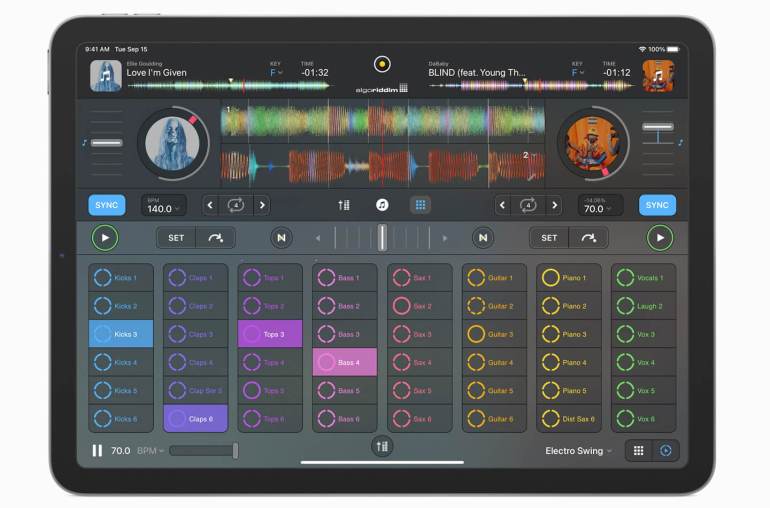Viewport: 770px width, 508px height.
Task: Toggle Sax 2 loop pad
Action: (x=420, y=306)
